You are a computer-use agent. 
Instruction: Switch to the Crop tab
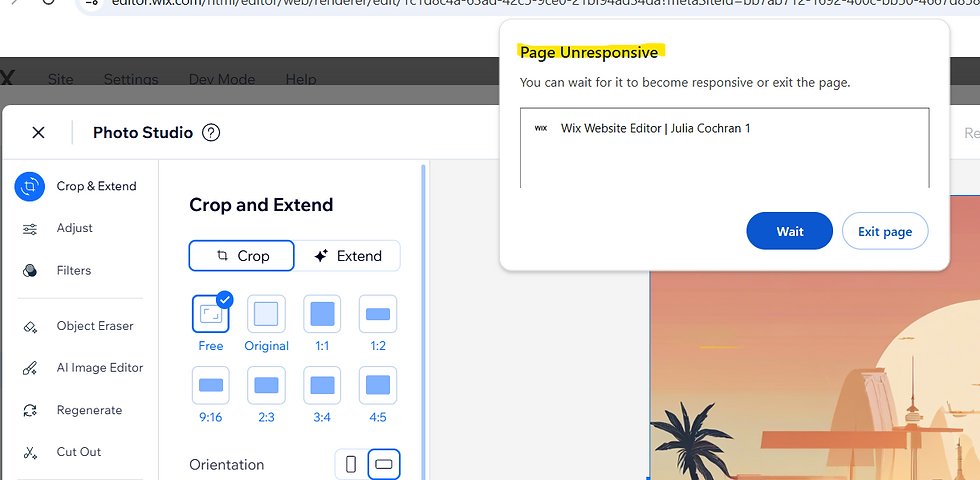(241, 256)
